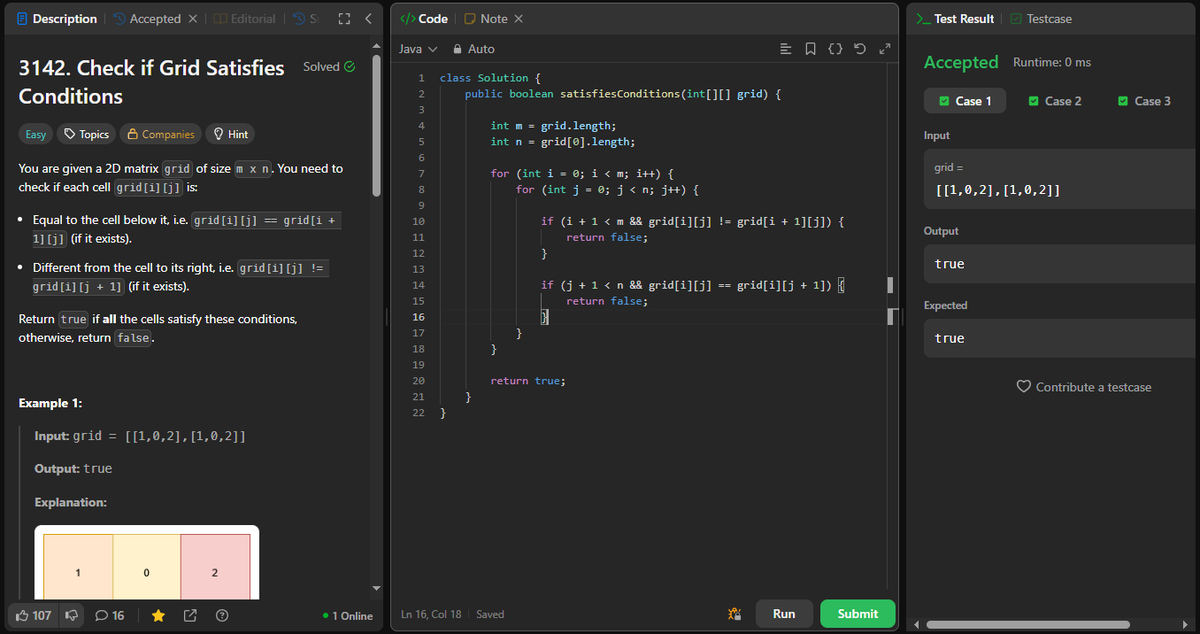Open the question mark help icon
Screen dimensions: 1200x634
(222, 615)
